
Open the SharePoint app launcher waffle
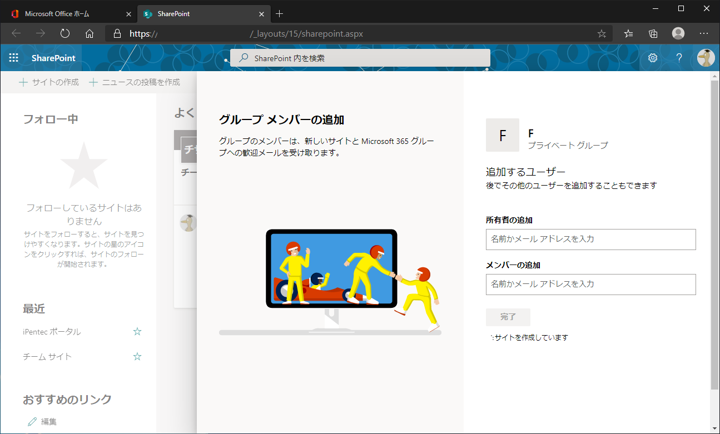click(14, 58)
